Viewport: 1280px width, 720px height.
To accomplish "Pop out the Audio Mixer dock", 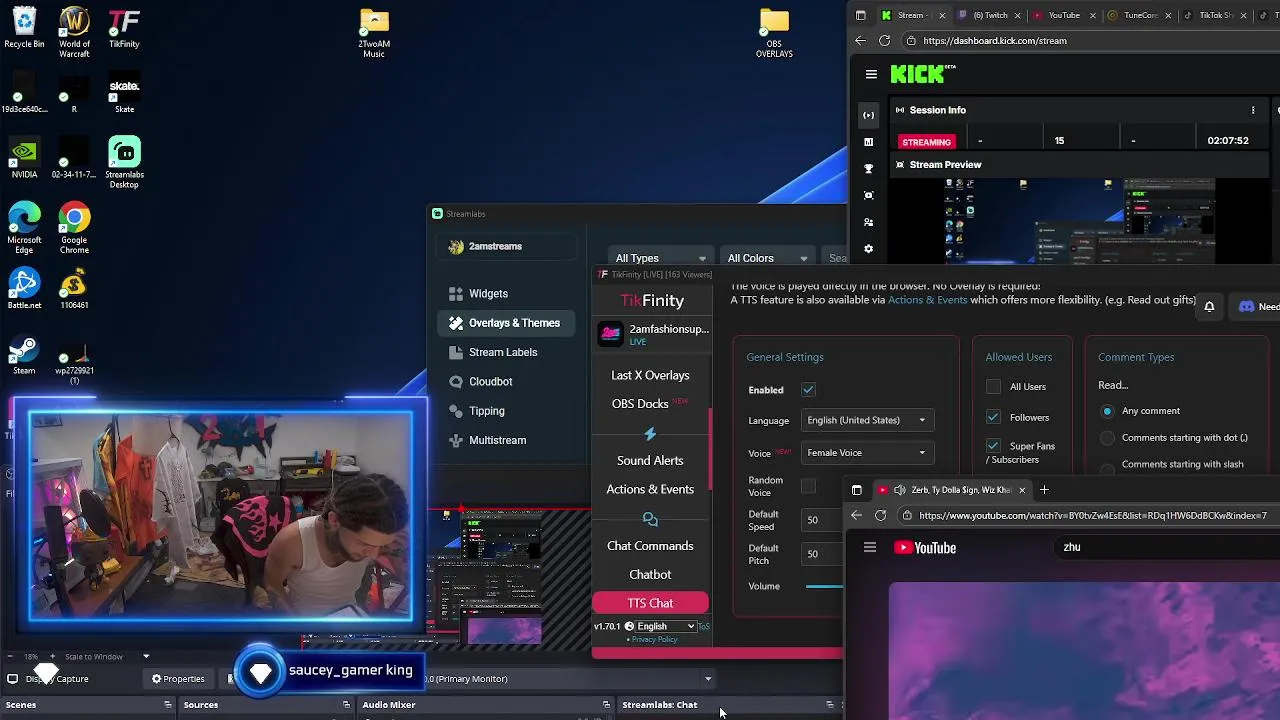I will pyautogui.click(x=606, y=705).
